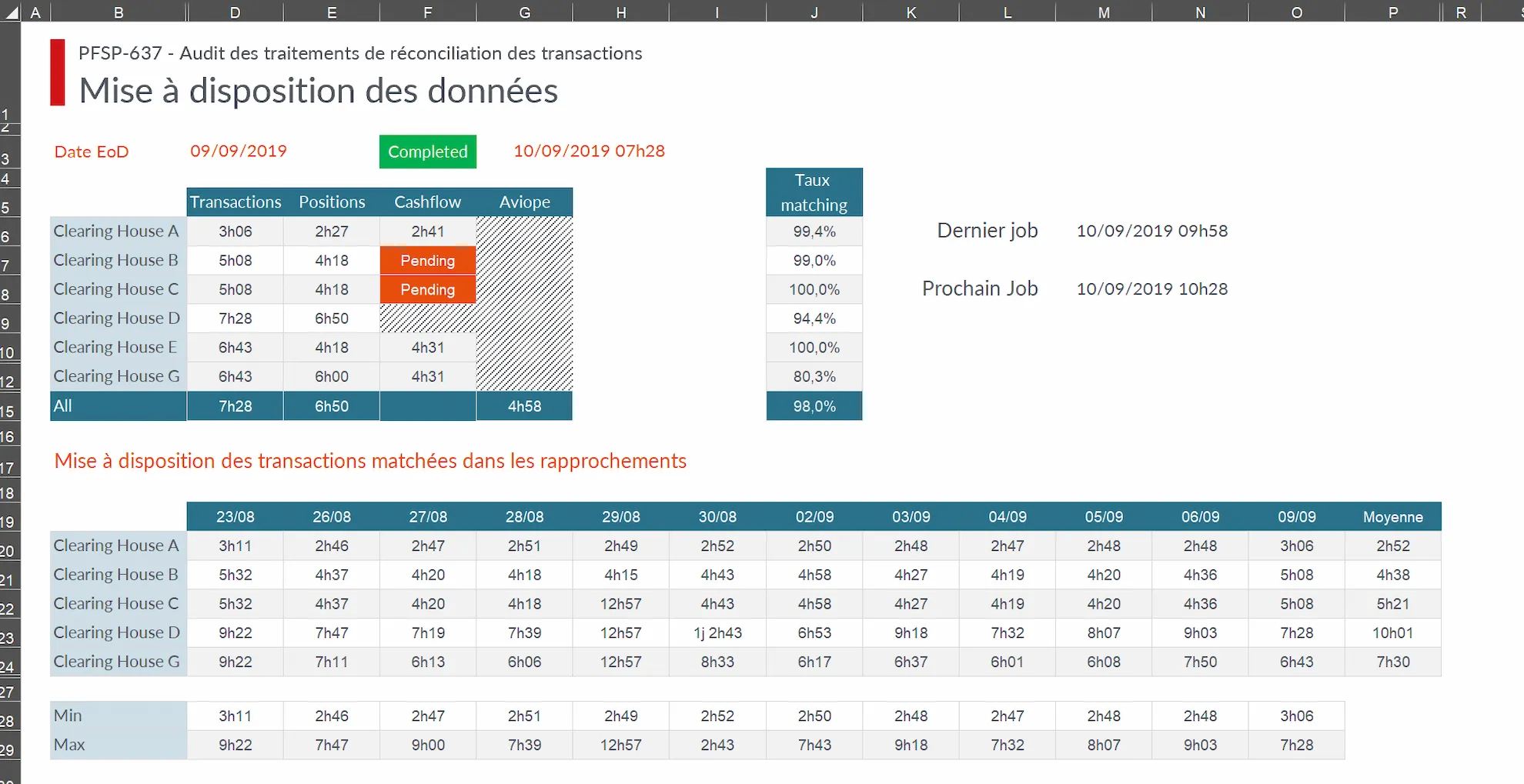Click the Max row value 12h57

(x=620, y=744)
